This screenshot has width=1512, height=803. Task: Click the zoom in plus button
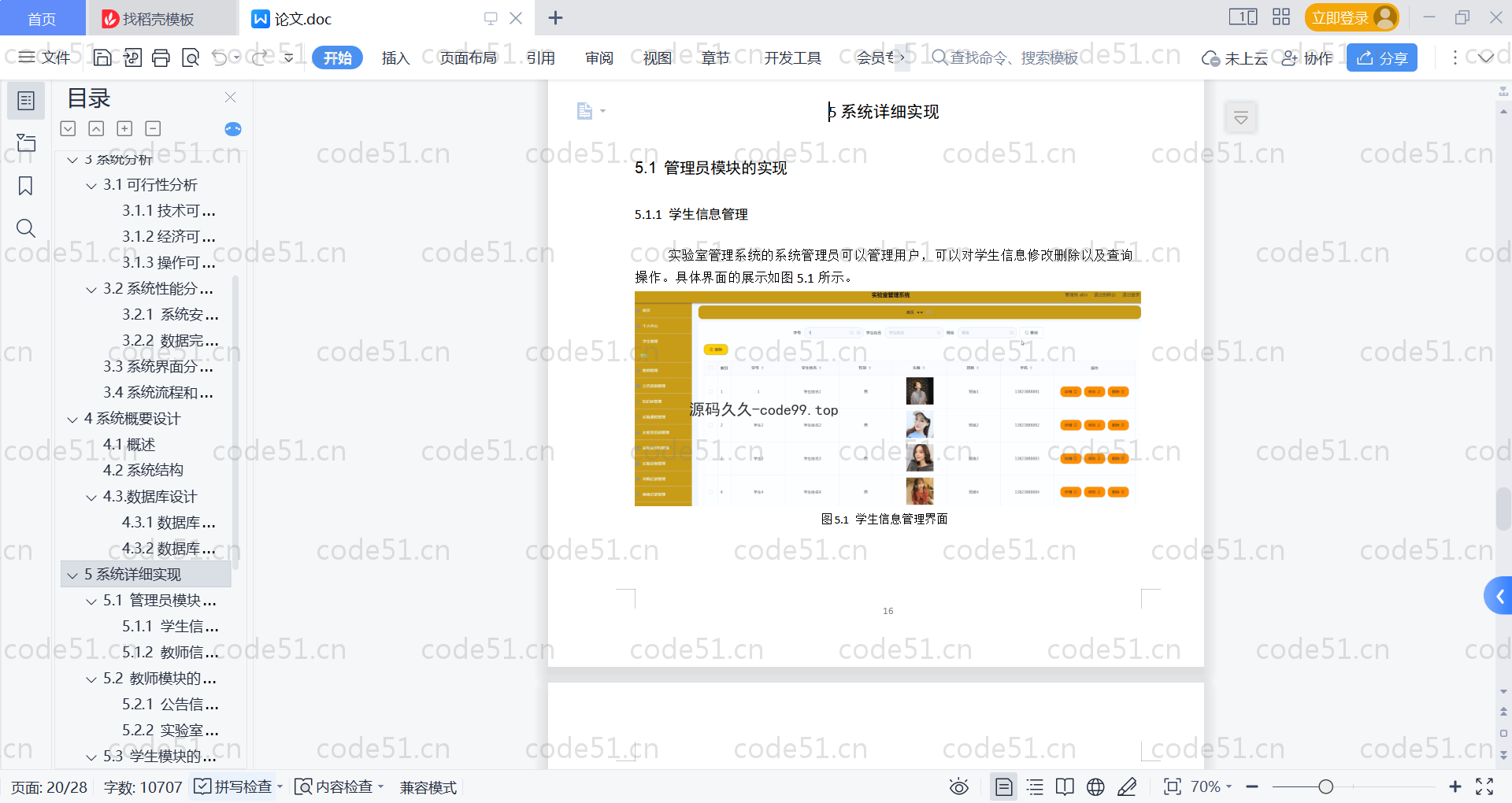[x=1455, y=786]
